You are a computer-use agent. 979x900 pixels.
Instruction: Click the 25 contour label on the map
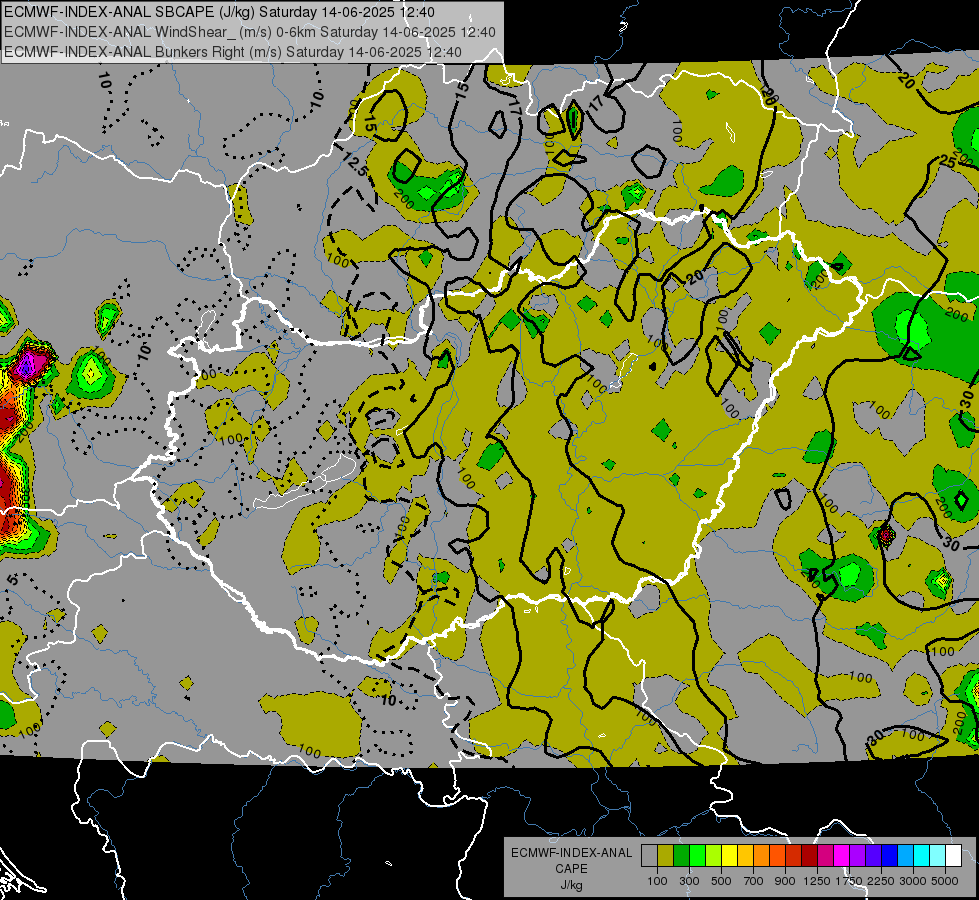click(x=947, y=162)
